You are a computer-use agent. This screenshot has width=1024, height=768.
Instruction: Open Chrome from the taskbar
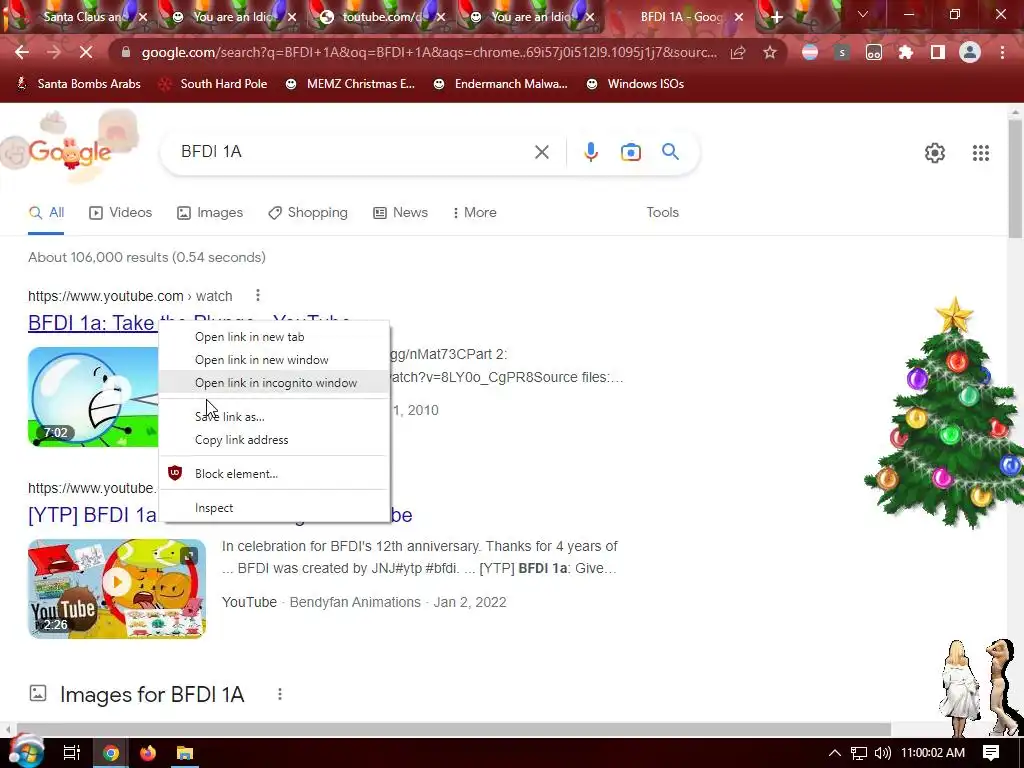click(x=110, y=753)
